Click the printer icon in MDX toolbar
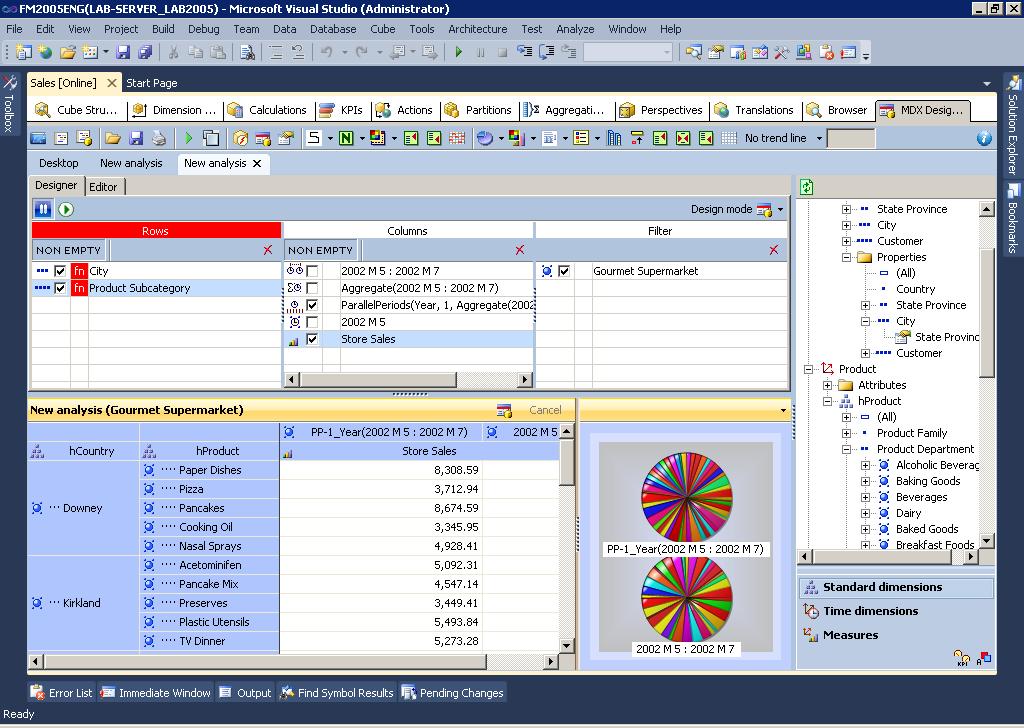1024x728 pixels. coord(159,138)
